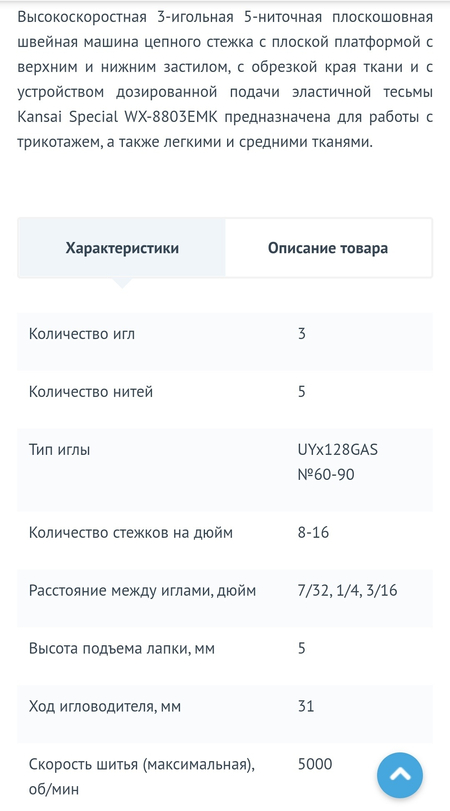Click the needle count value 3
This screenshot has width=450, height=811.
302,334
